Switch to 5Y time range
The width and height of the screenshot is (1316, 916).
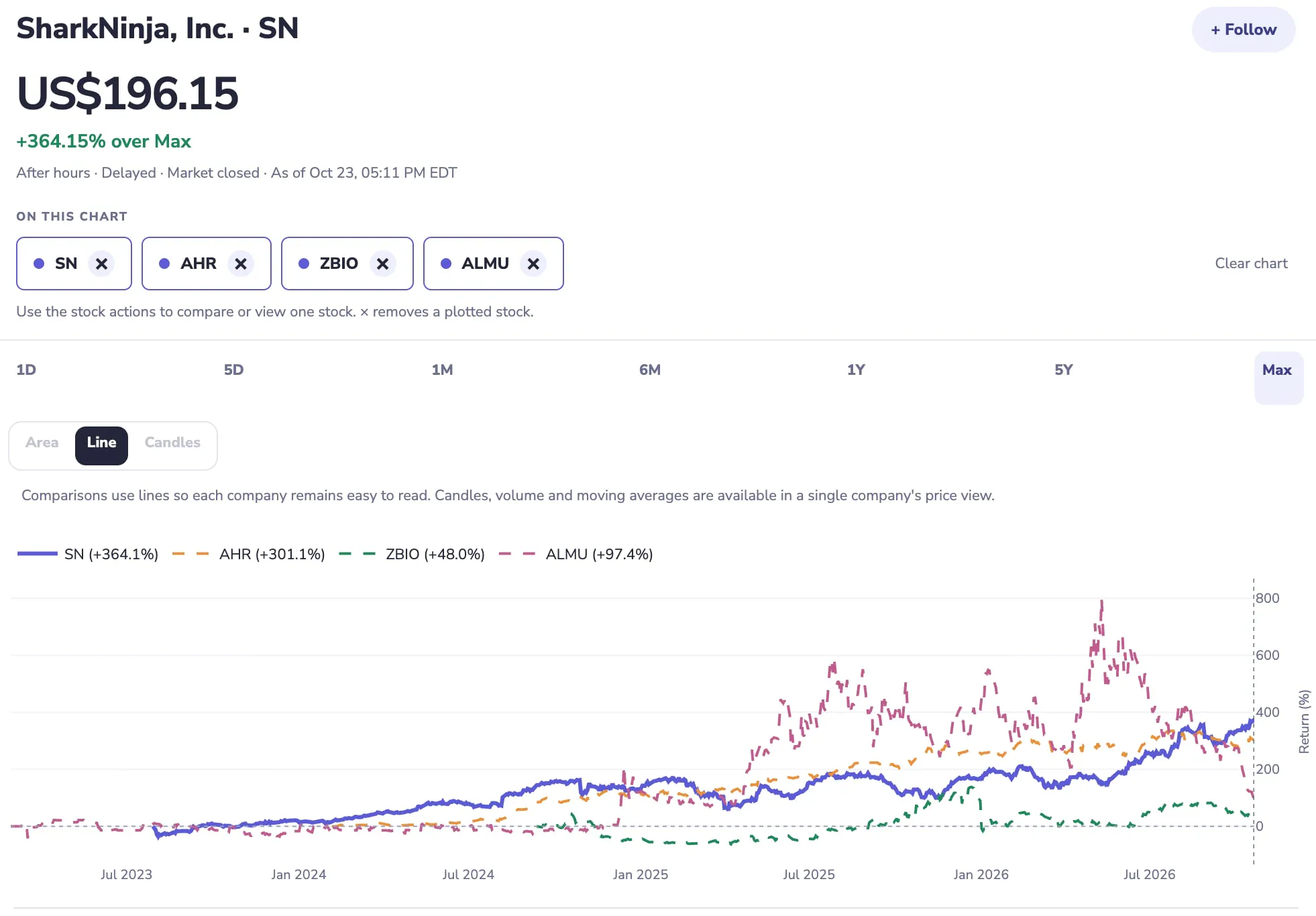click(x=1064, y=370)
